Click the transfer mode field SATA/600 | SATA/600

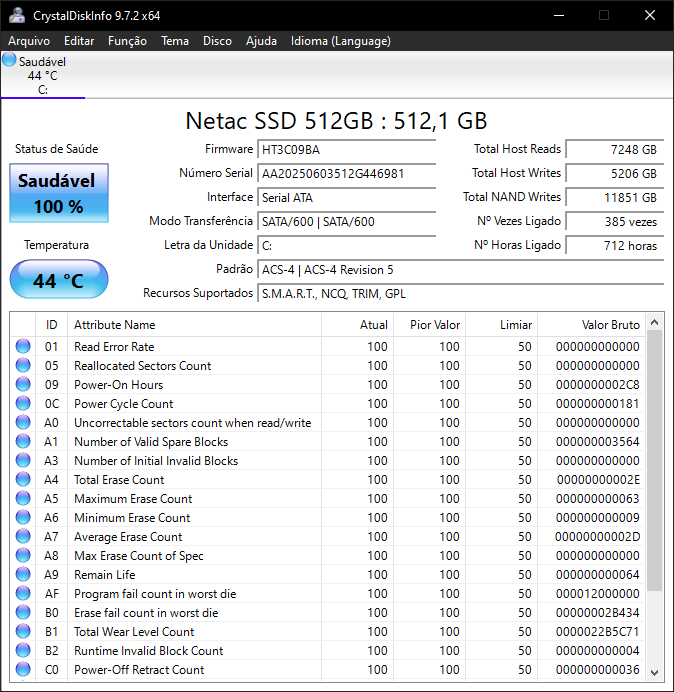coord(347,221)
